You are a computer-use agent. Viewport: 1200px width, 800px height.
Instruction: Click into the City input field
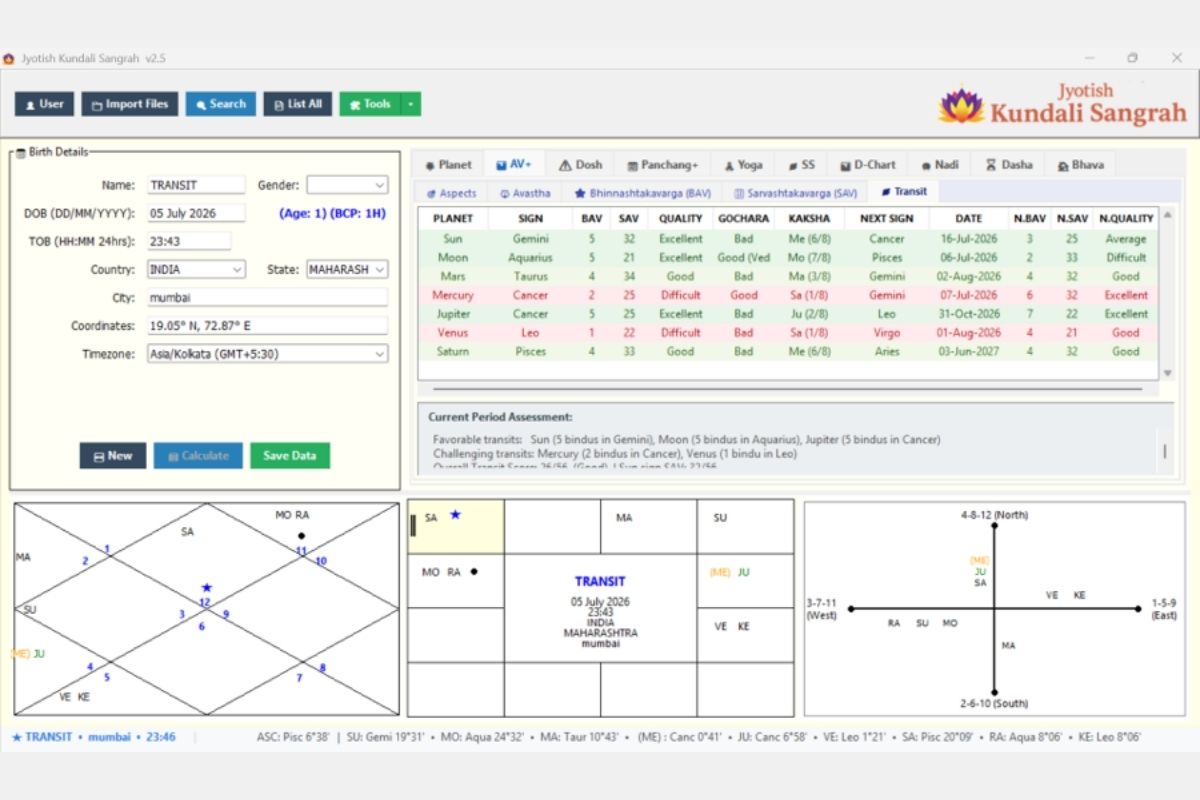click(267, 298)
